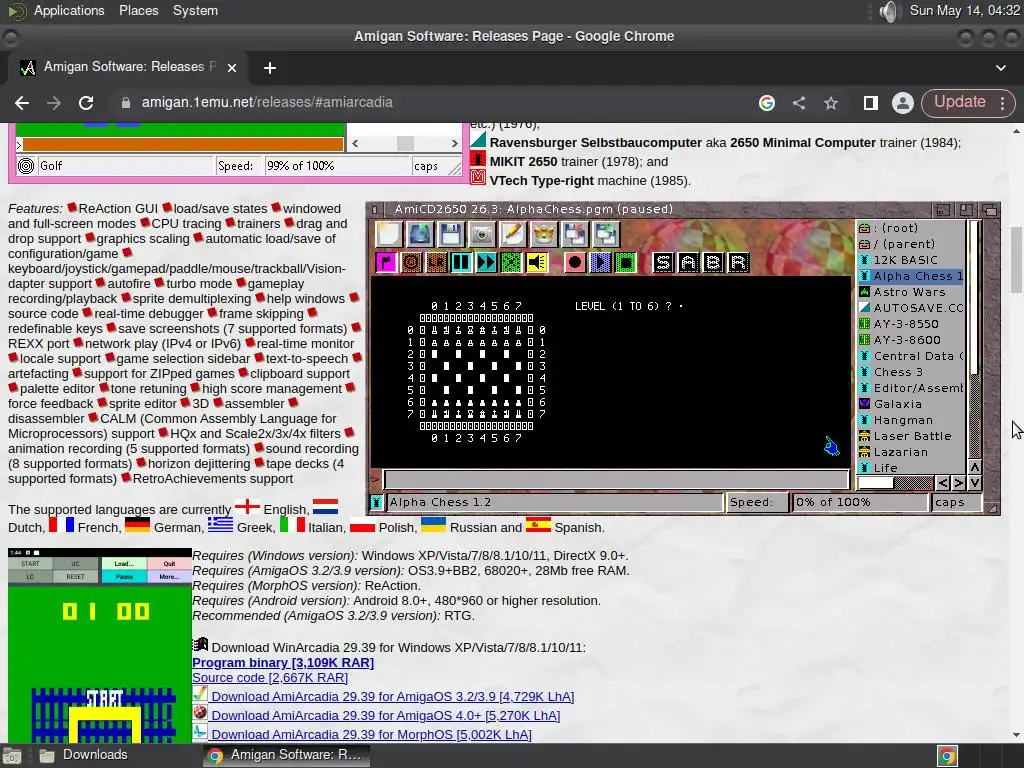
Task: Select 'Galaxia' in the game sidebar
Action: [x=911, y=404]
